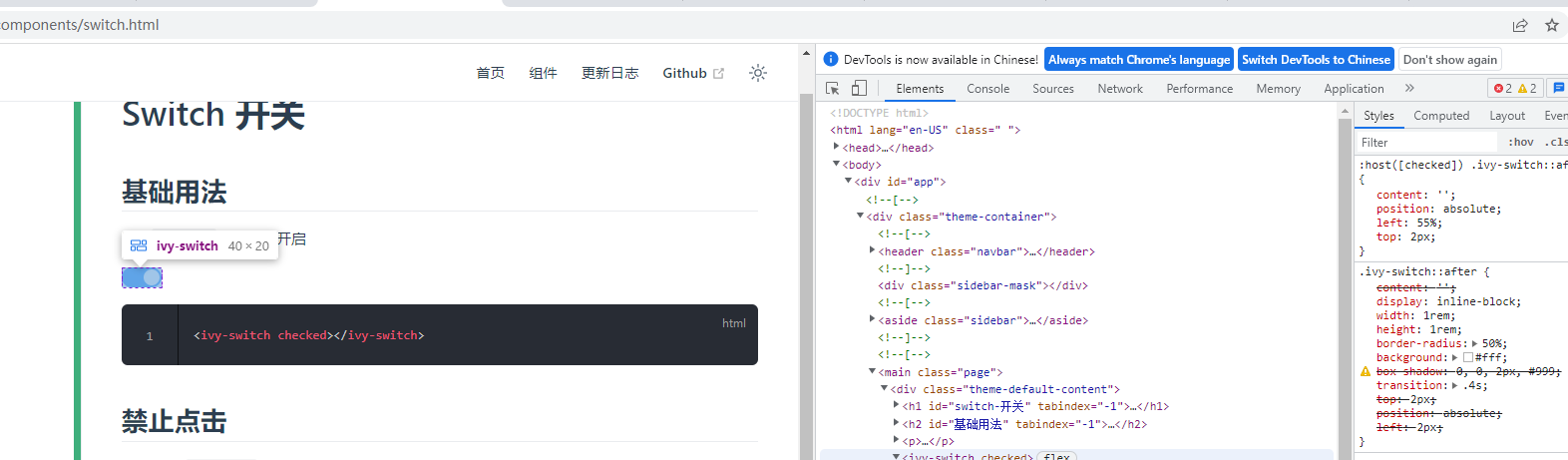
Task: Click the position: absolute declaration in host rule
Action: 1438,210
